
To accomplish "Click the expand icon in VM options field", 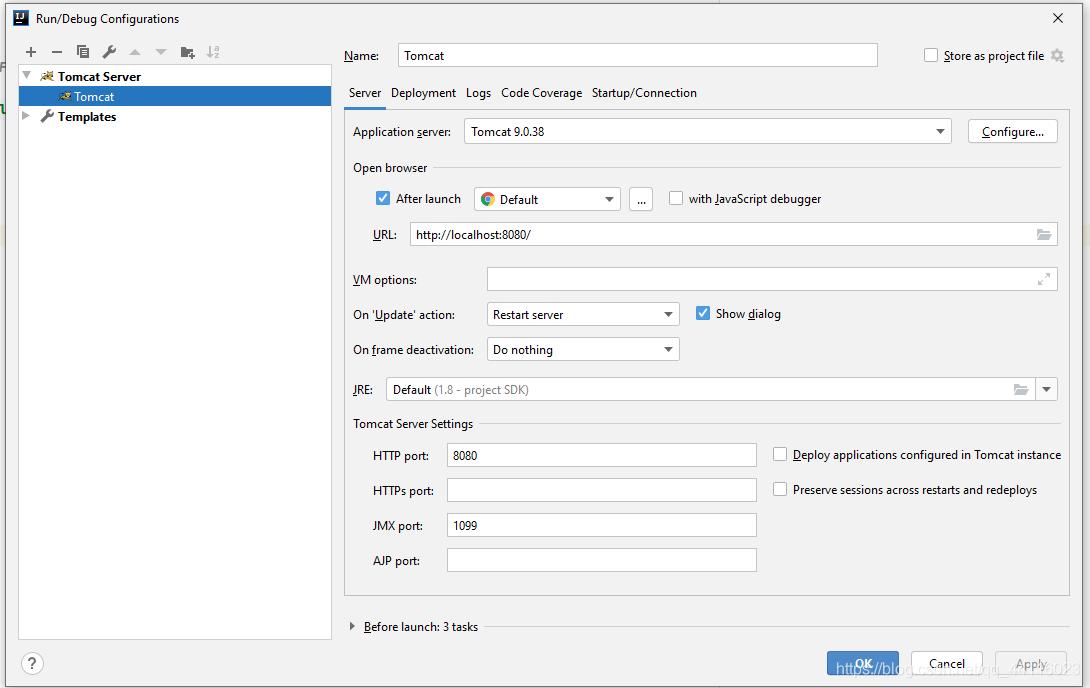I will click(1044, 280).
